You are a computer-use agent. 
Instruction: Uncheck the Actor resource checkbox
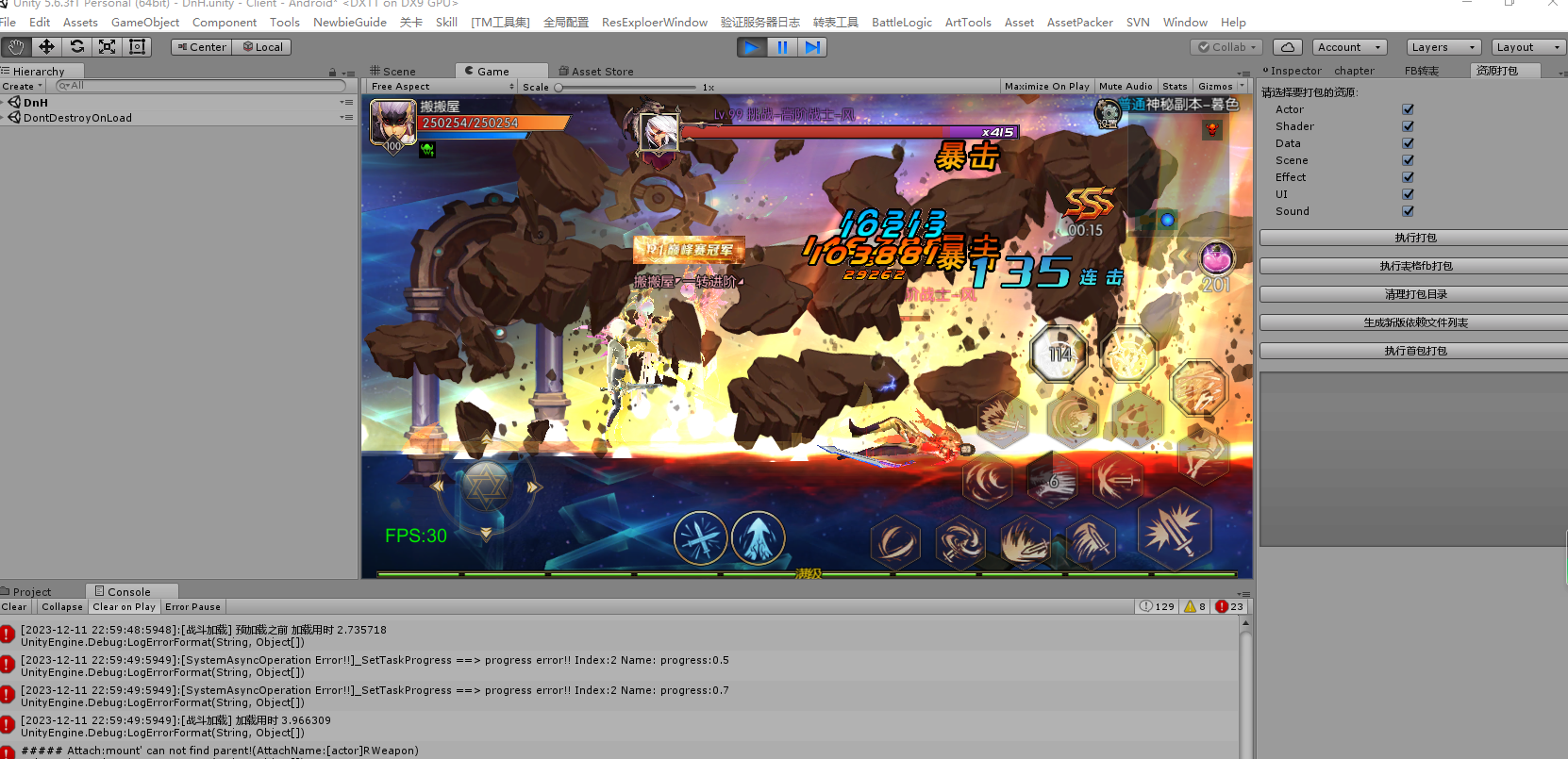(1408, 109)
